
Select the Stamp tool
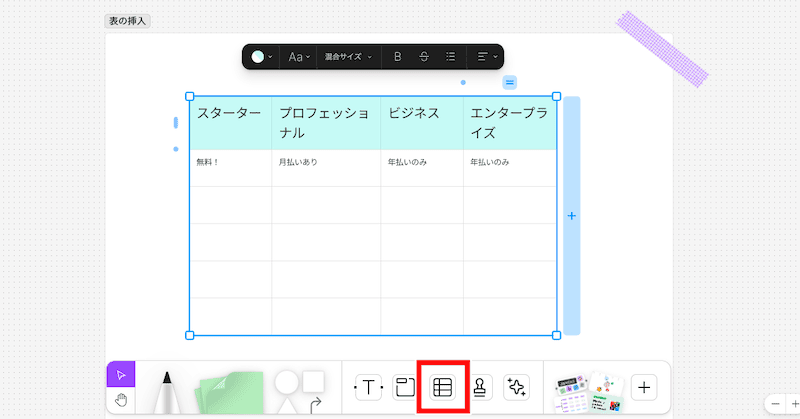point(480,387)
